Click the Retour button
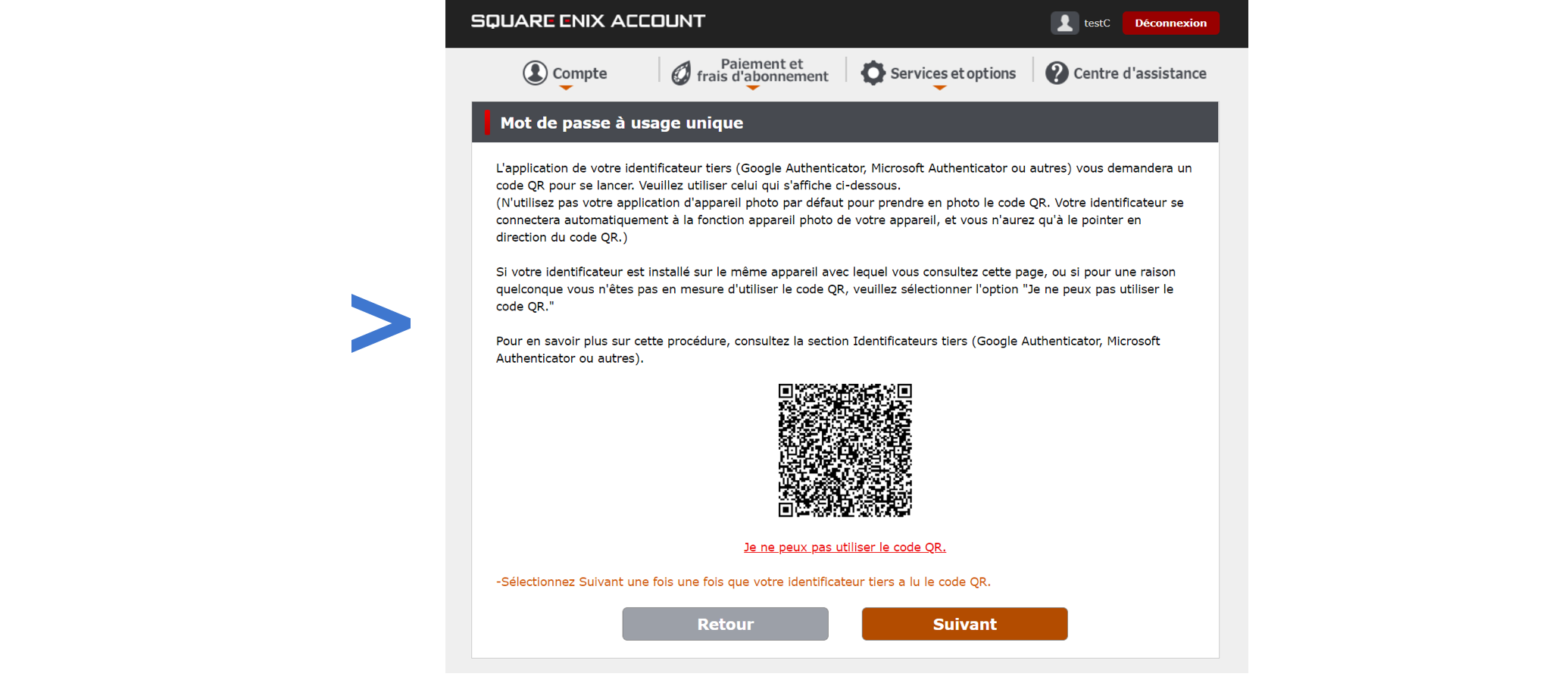Image resolution: width=1568 pixels, height=680 pixels. (x=725, y=624)
